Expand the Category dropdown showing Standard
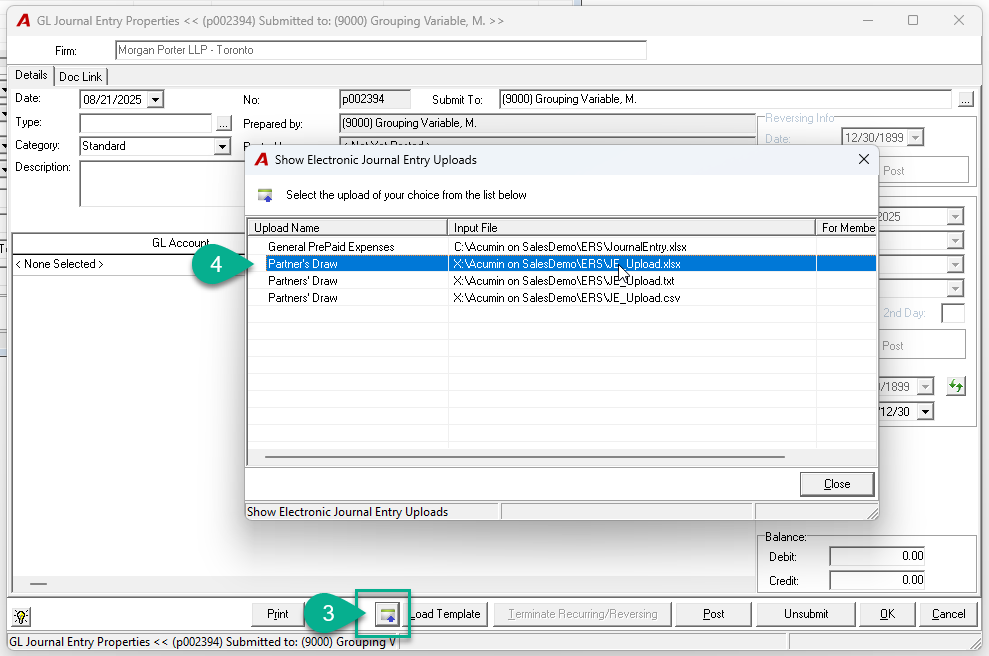The height and width of the screenshot is (656, 989). click(222, 146)
